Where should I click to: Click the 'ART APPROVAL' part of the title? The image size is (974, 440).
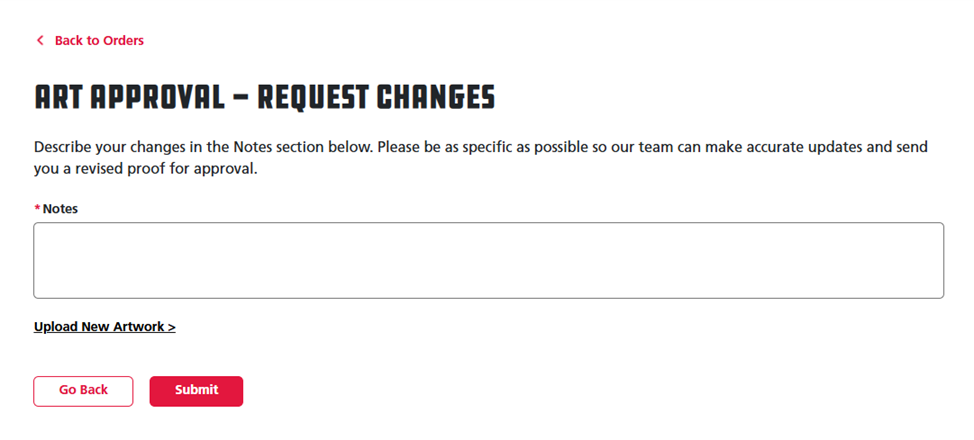click(129, 97)
